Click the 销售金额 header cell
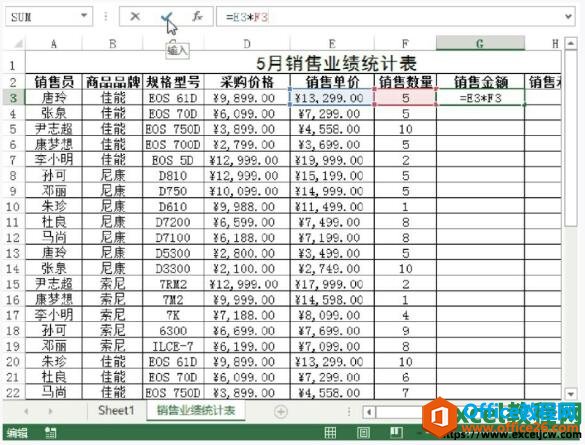Screen dimensions: 585x445 (x=480, y=82)
